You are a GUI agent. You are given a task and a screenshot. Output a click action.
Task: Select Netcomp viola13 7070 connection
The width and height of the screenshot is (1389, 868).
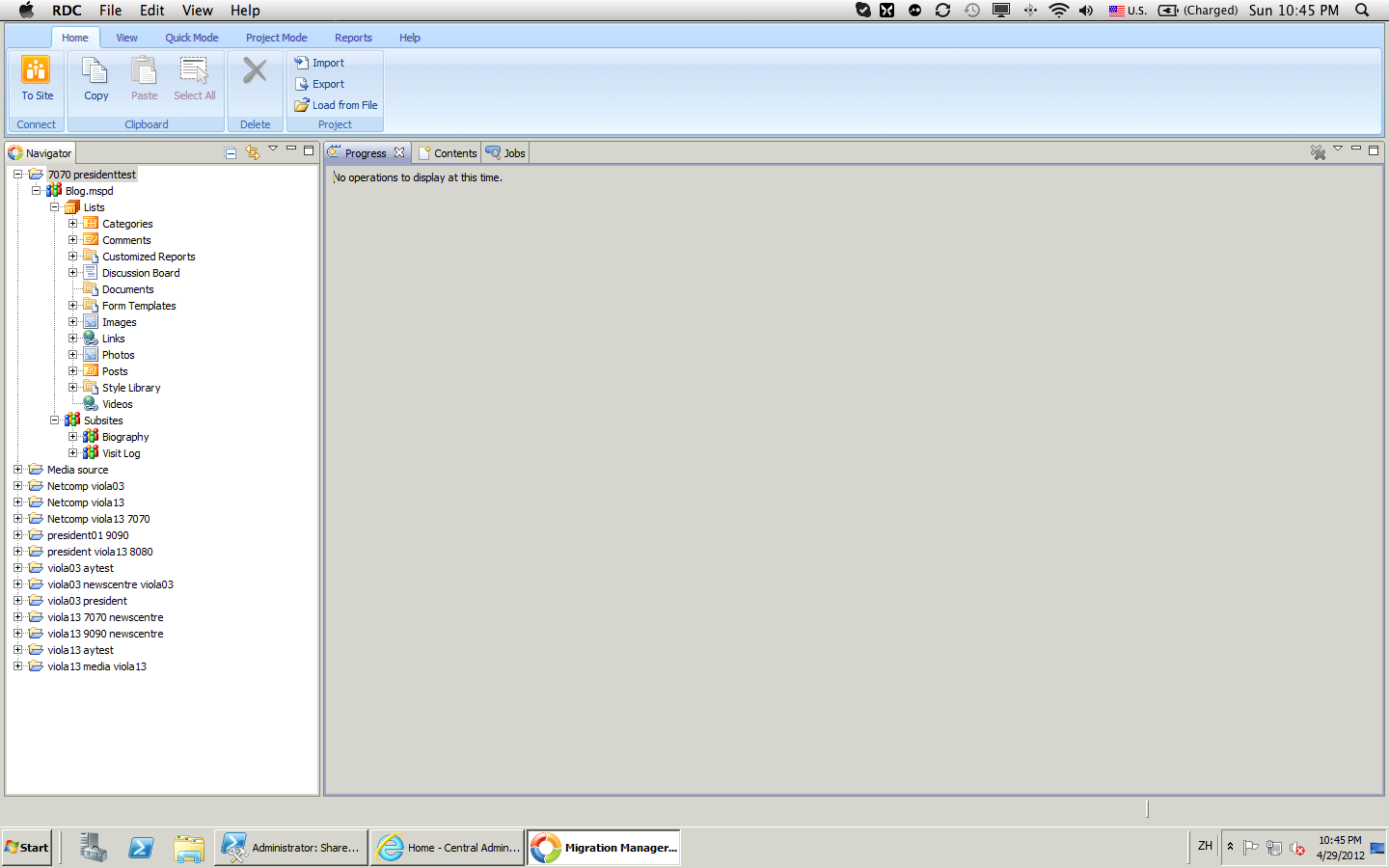click(x=98, y=519)
